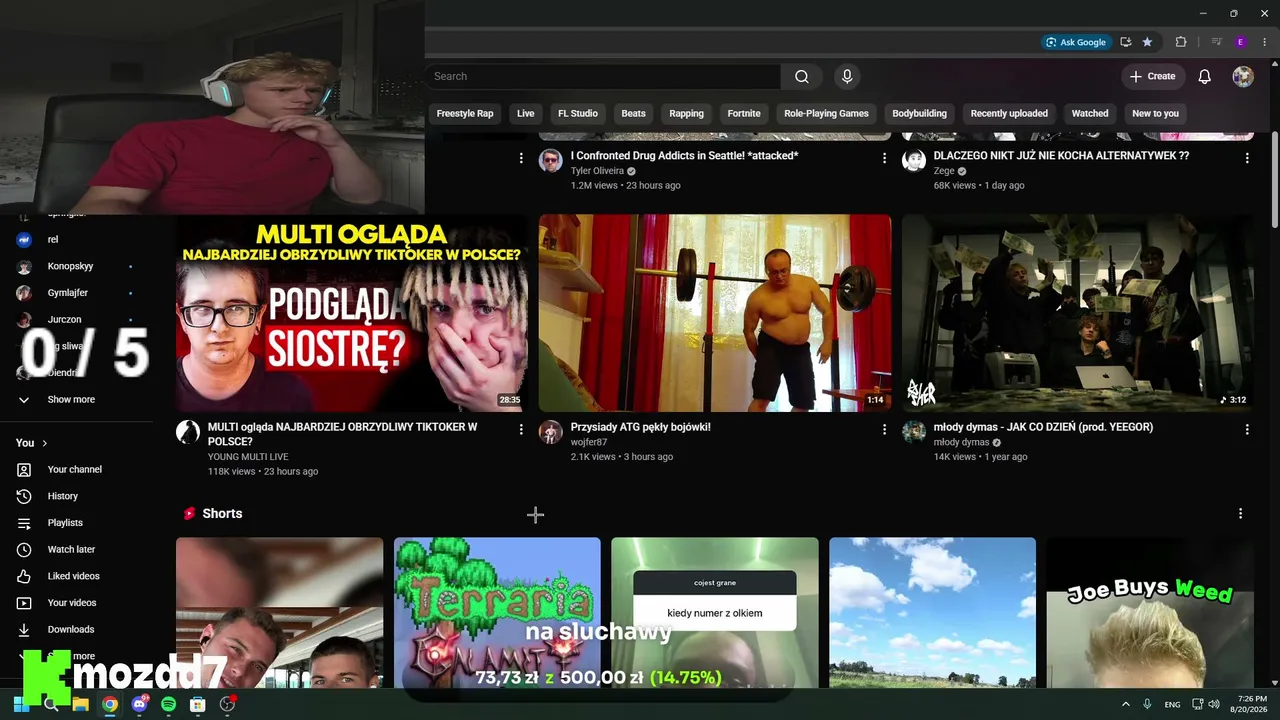Launch Spotify from the taskbar
This screenshot has width=1280, height=720.
168,704
